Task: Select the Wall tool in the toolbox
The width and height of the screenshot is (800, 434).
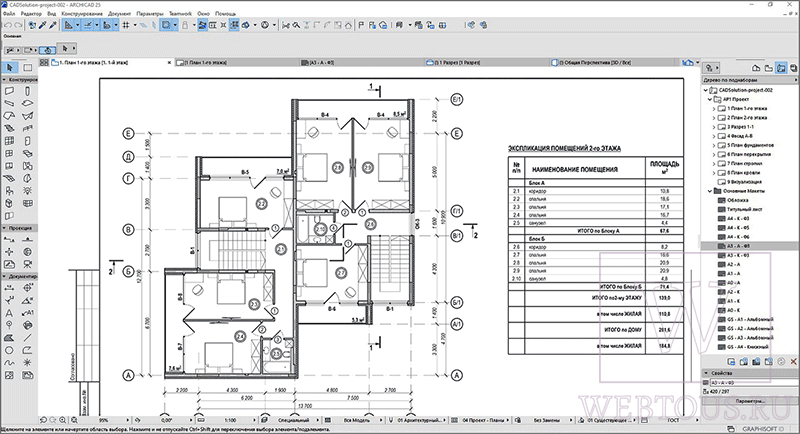Action: pyautogui.click(x=9, y=91)
